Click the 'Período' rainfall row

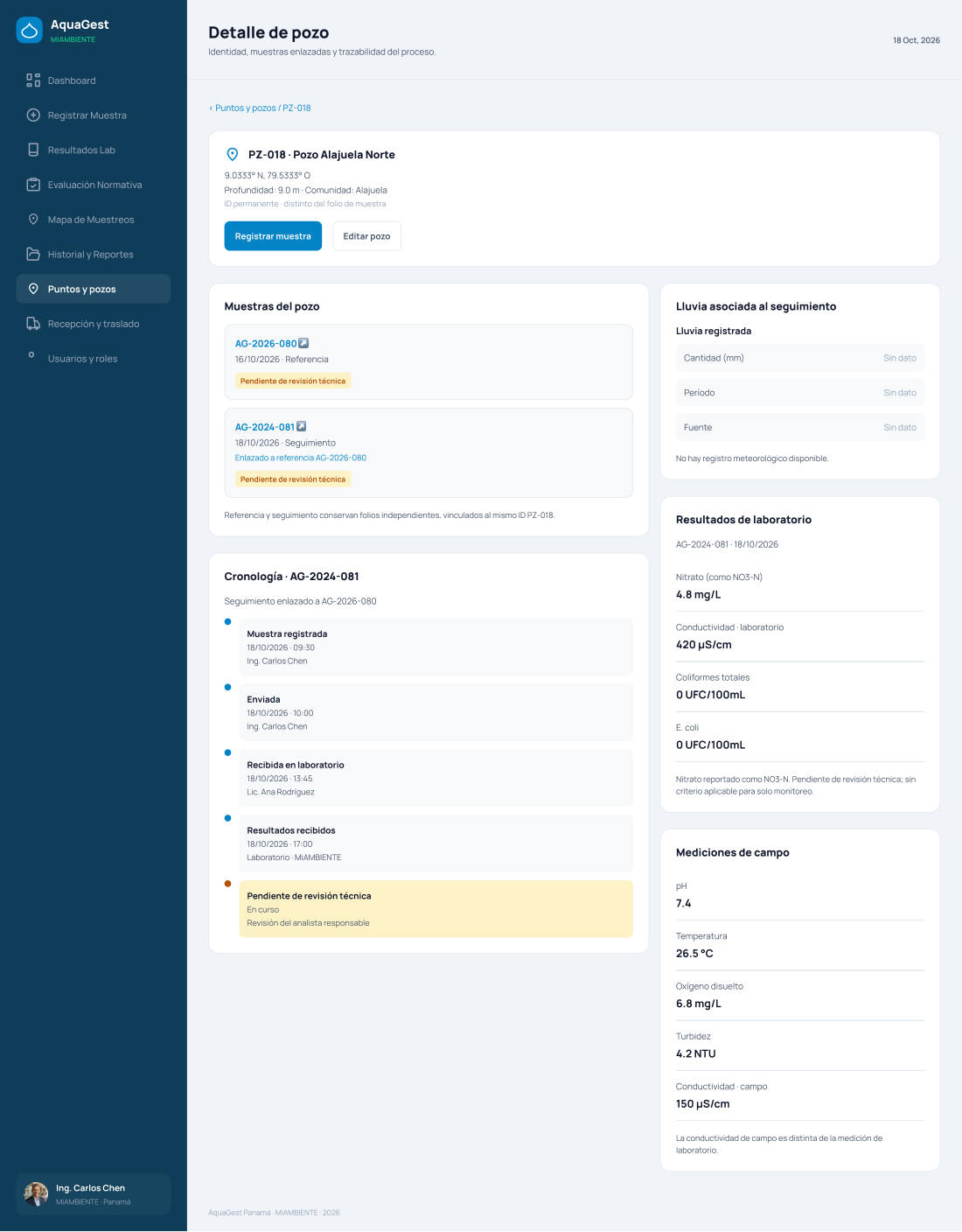800,393
